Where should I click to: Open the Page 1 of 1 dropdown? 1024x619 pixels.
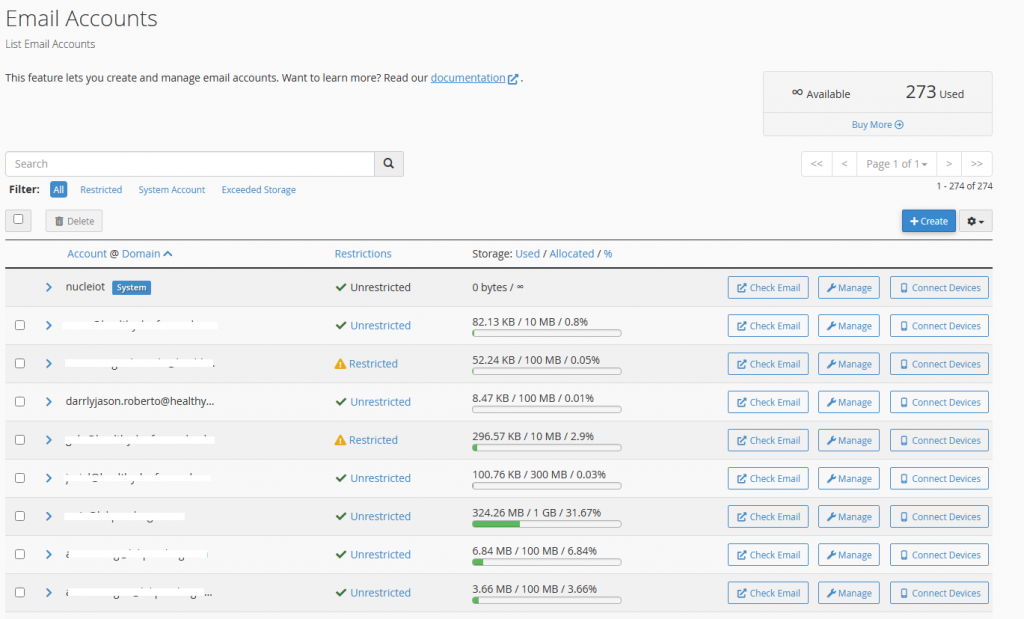tap(897, 164)
